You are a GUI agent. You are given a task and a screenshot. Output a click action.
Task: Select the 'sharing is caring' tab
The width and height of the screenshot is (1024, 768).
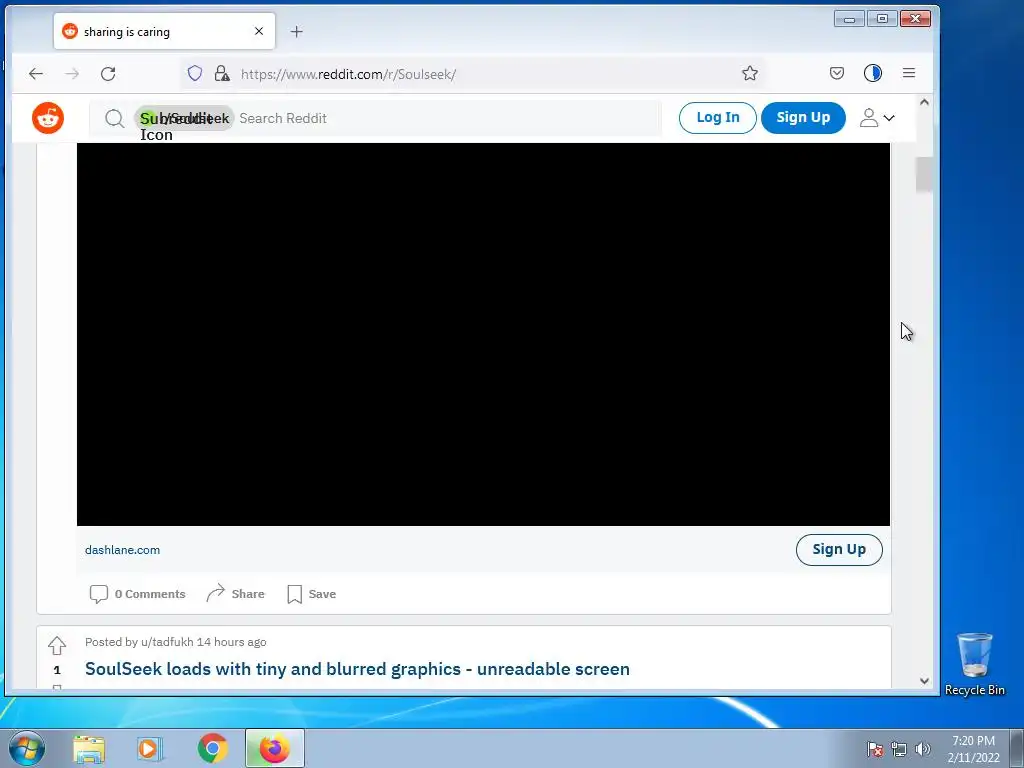165,31
